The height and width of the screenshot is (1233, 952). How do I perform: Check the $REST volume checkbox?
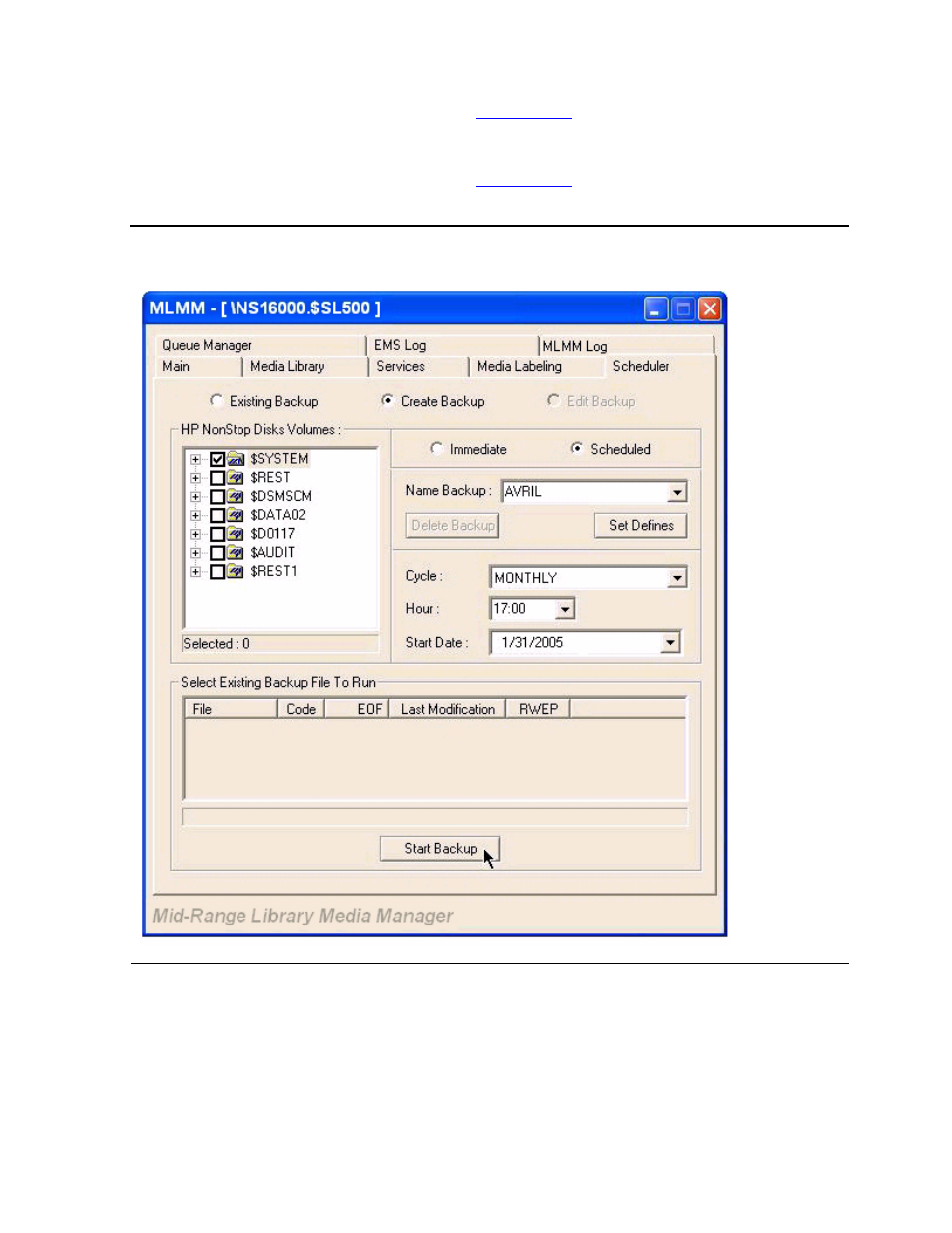(x=217, y=478)
